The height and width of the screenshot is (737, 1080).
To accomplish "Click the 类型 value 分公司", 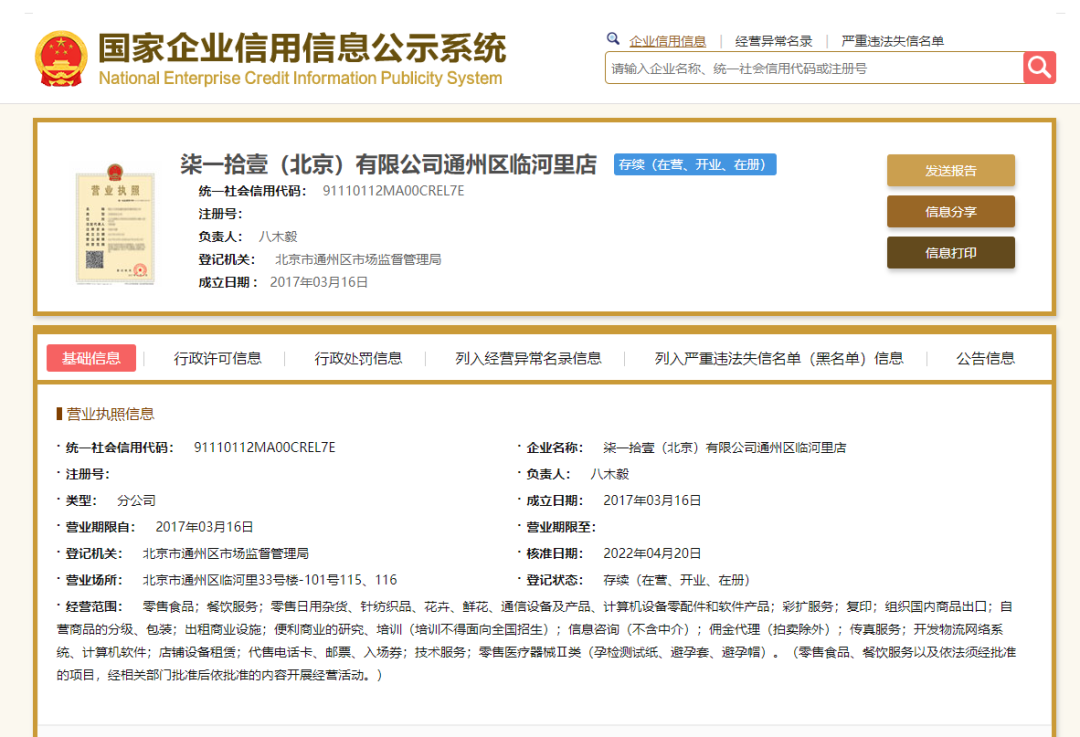I will (136, 501).
